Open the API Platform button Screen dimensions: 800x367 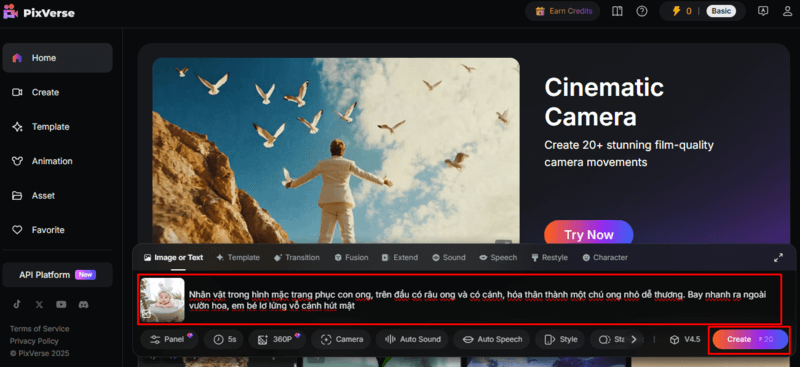coord(58,275)
